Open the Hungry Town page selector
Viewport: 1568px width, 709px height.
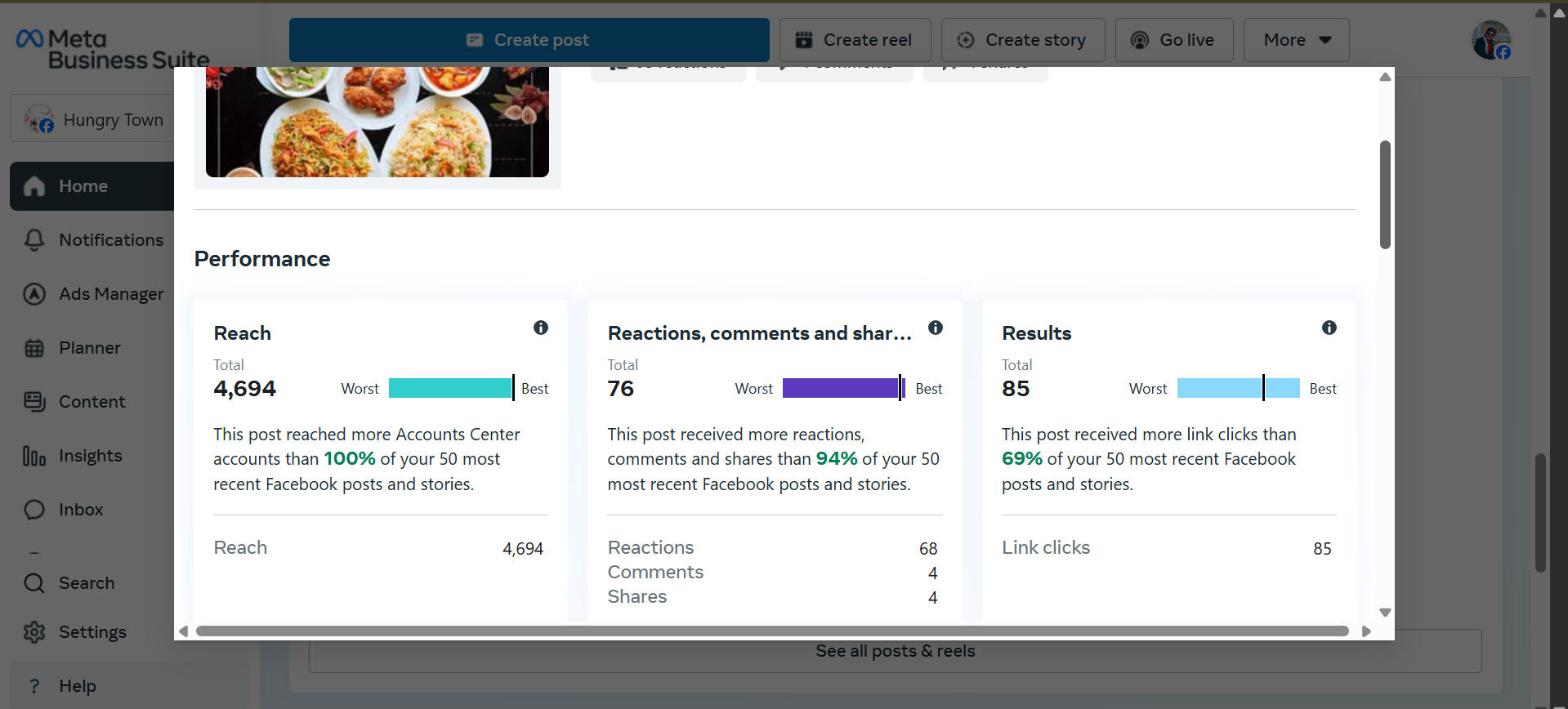94,120
